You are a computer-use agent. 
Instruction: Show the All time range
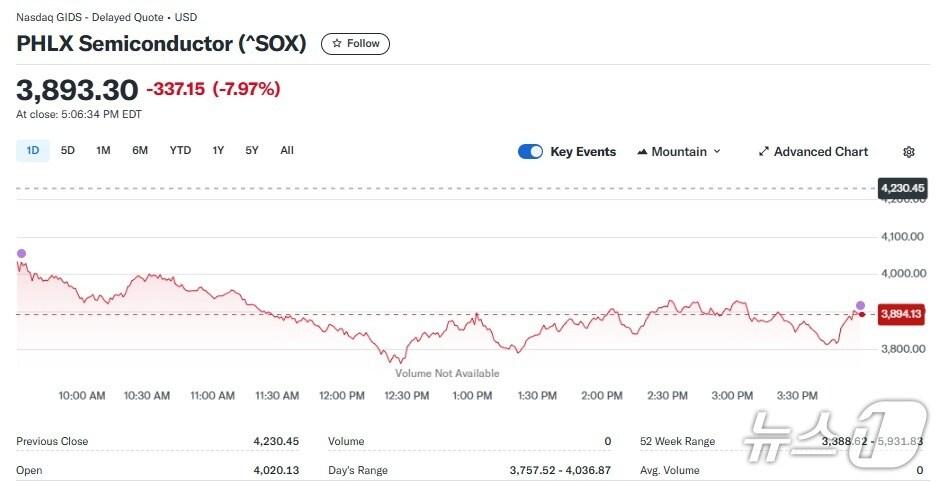click(287, 151)
